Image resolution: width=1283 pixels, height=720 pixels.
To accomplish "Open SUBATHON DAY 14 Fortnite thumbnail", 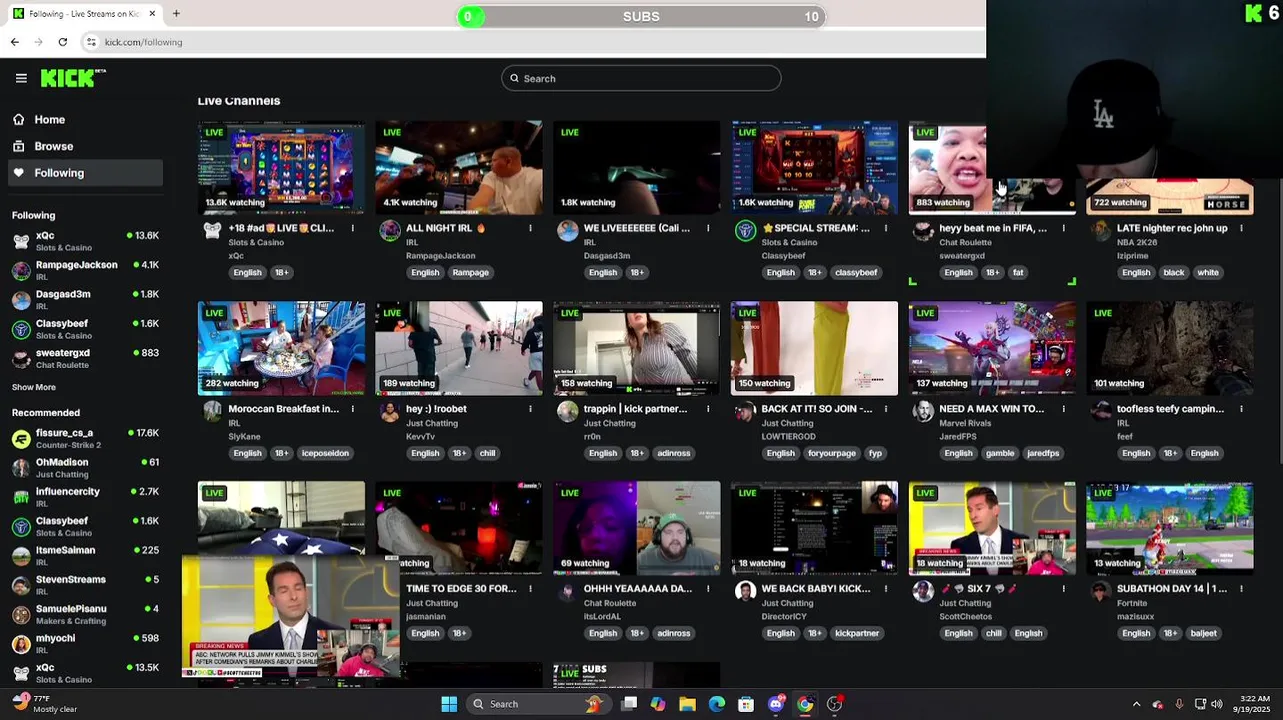I will [x=1170, y=528].
